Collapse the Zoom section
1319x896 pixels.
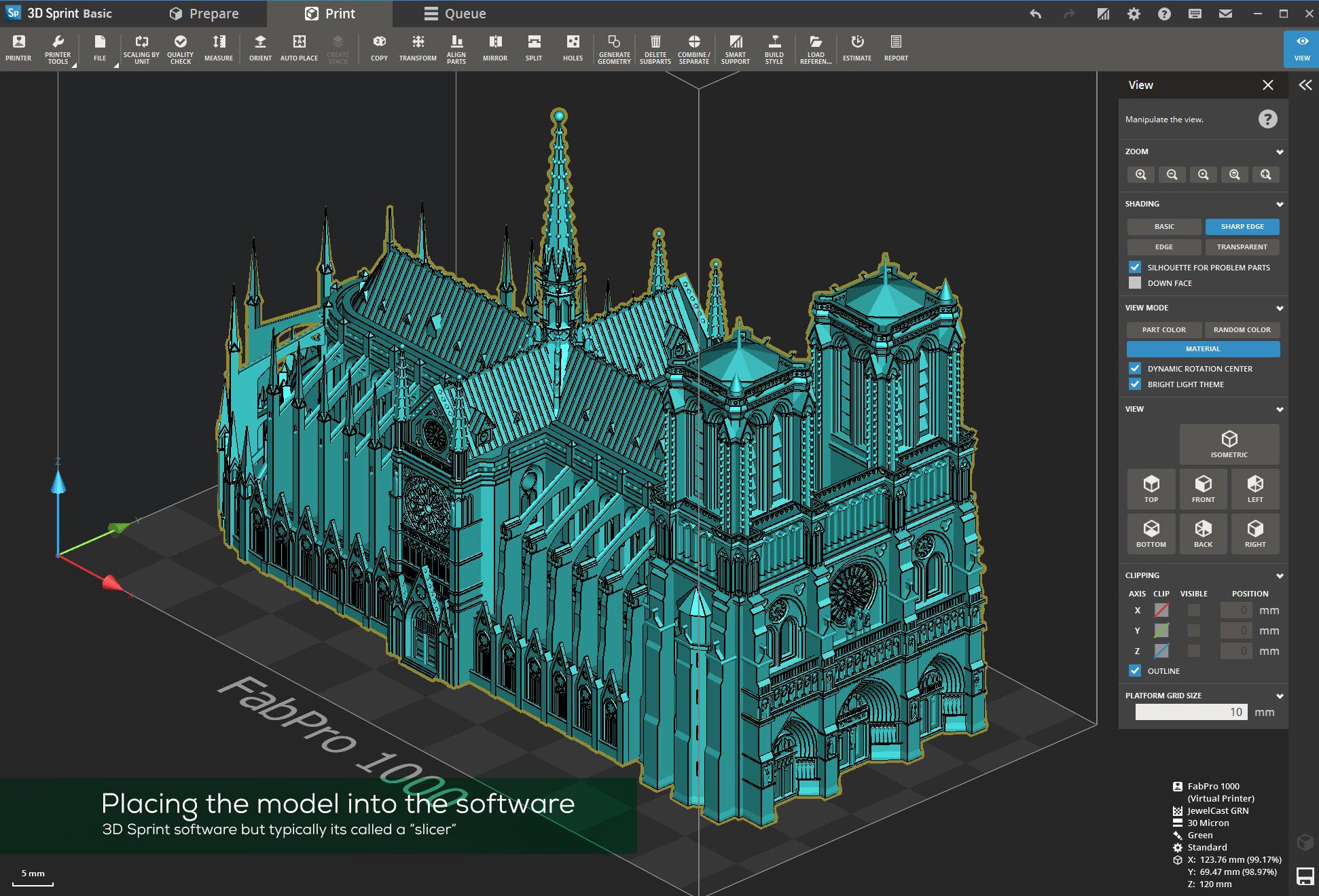(x=1280, y=151)
